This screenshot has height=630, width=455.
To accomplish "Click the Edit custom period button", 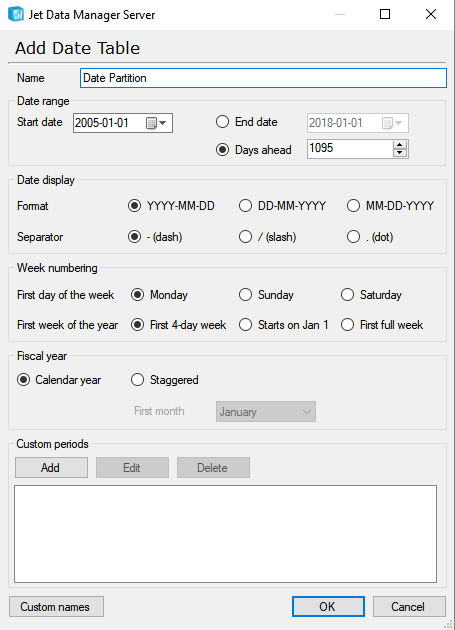I will (132, 468).
